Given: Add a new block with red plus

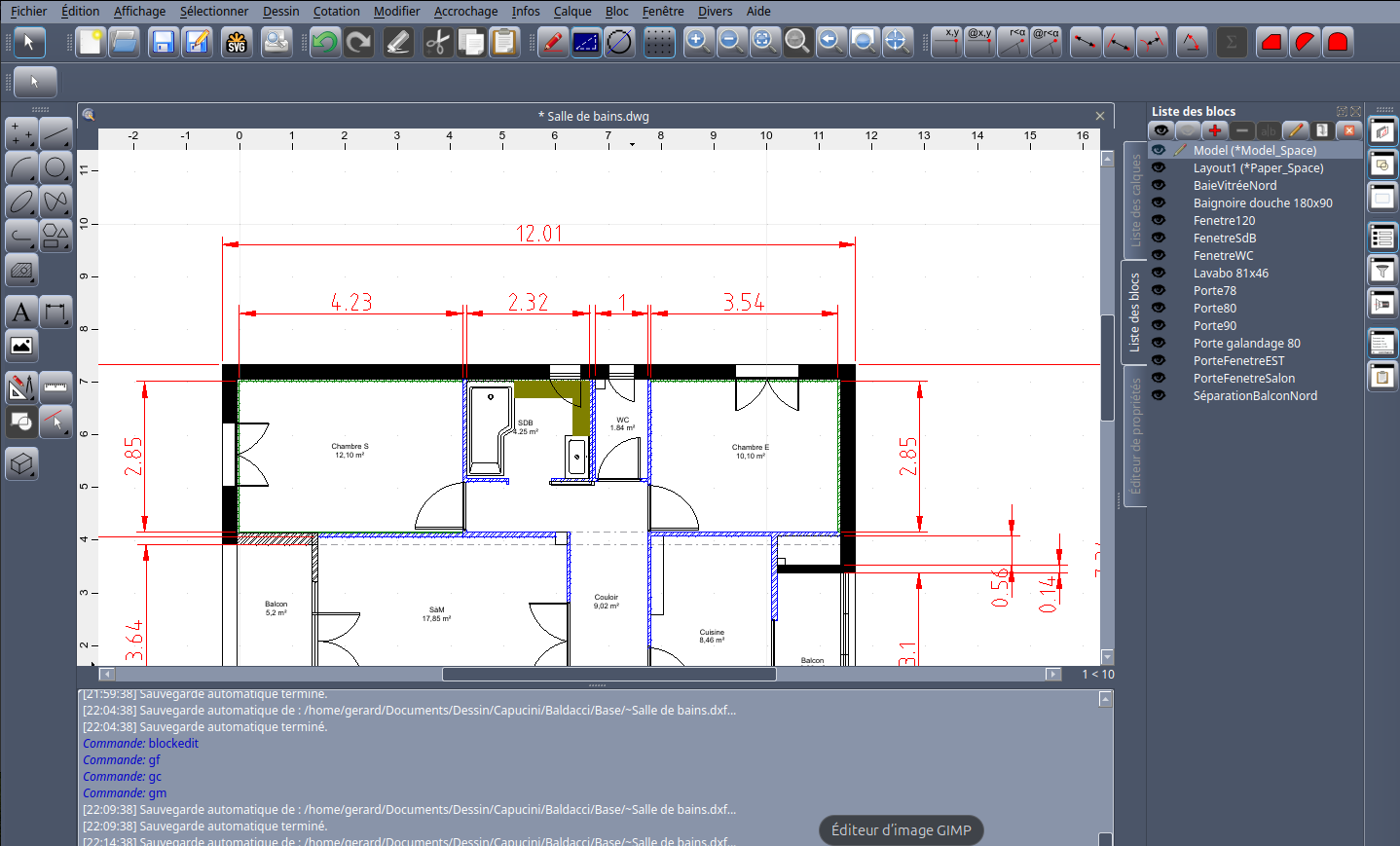Looking at the screenshot, I should (x=1214, y=130).
